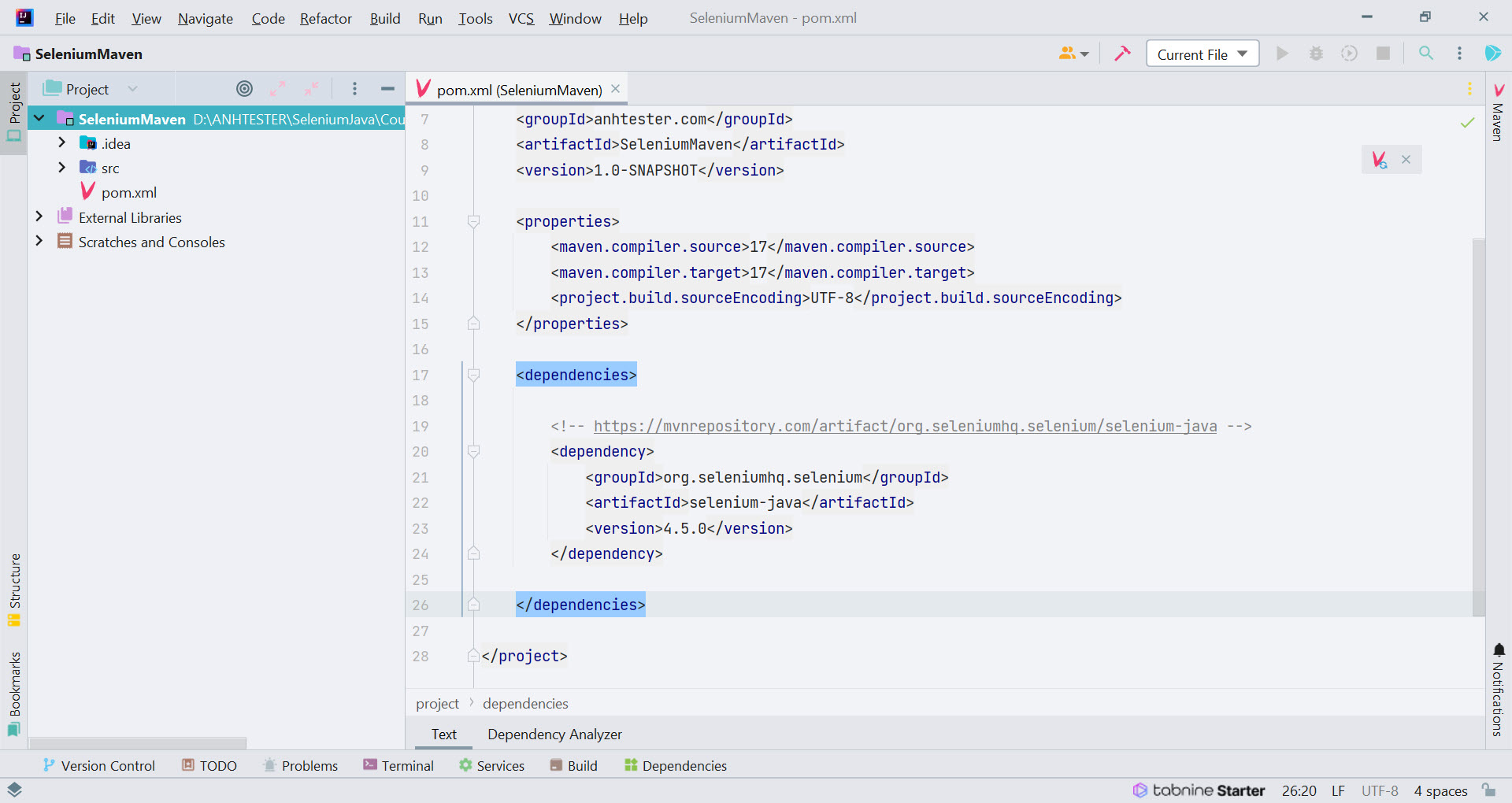Click dependencies breadcrumb item
Viewport: 1512px width, 803px height.
[525, 703]
